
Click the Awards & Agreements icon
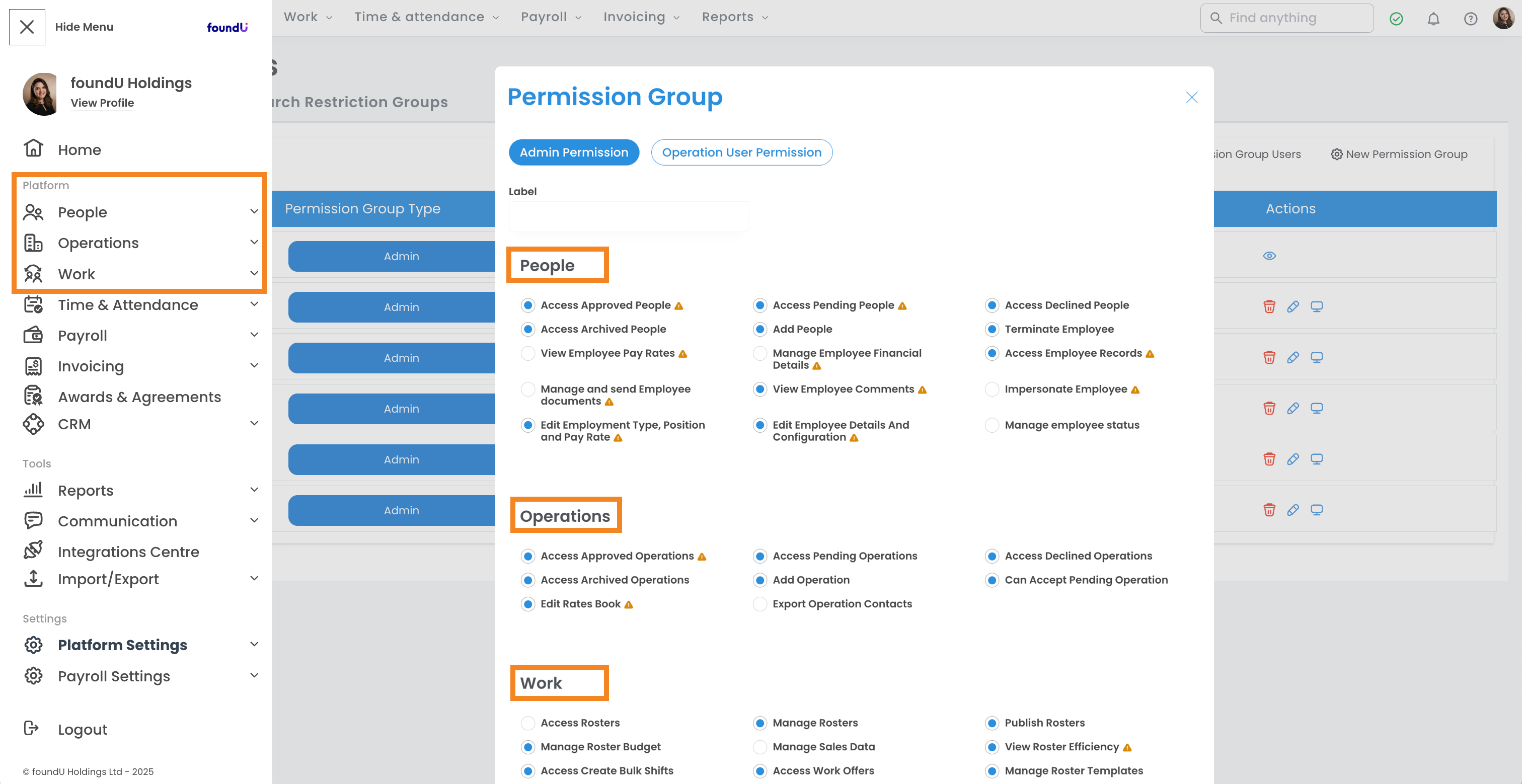(x=33, y=396)
